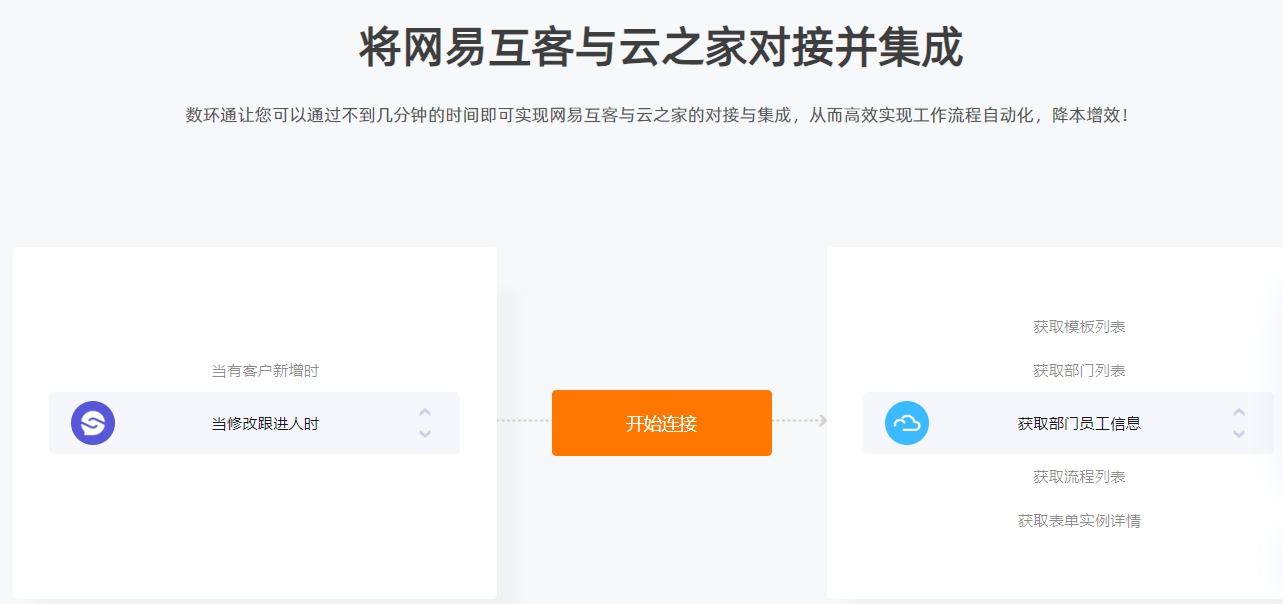Click the subtitle beginning 数环通让您可以通过
The width and height of the screenshot is (1283, 604).
click(x=659, y=115)
